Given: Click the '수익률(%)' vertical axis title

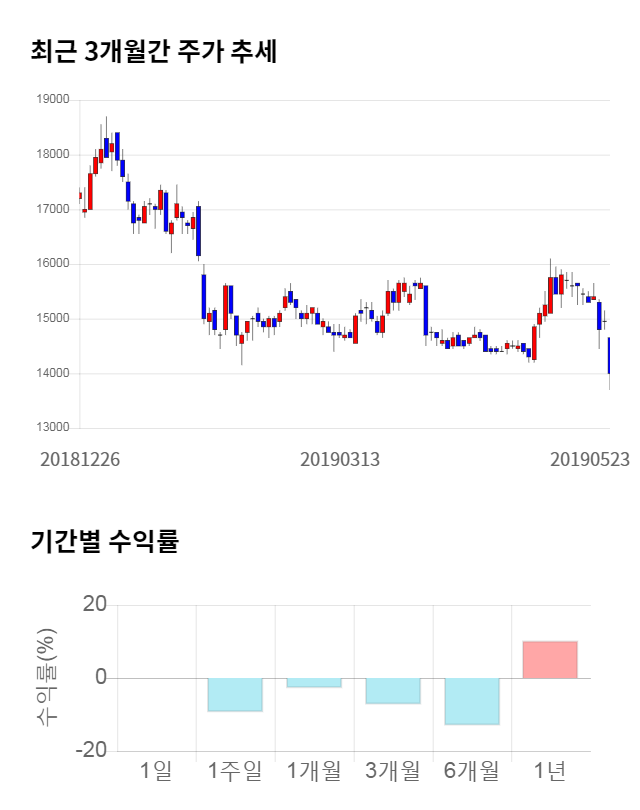Looking at the screenshot, I should coord(47,678).
